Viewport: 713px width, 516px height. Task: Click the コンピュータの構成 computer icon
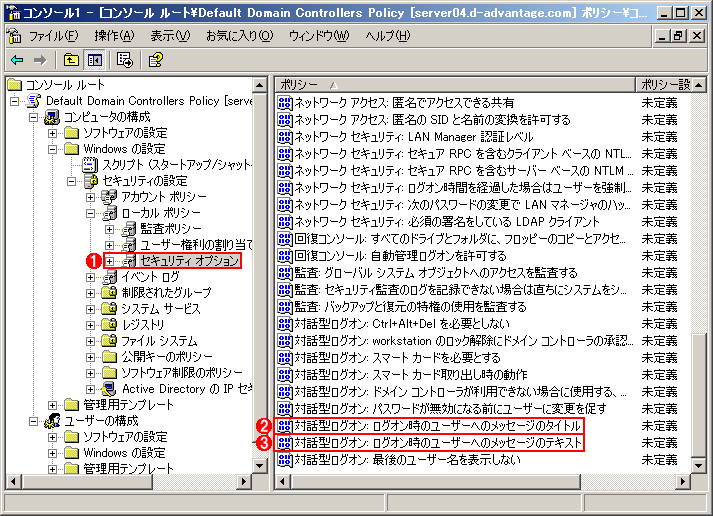point(52,117)
